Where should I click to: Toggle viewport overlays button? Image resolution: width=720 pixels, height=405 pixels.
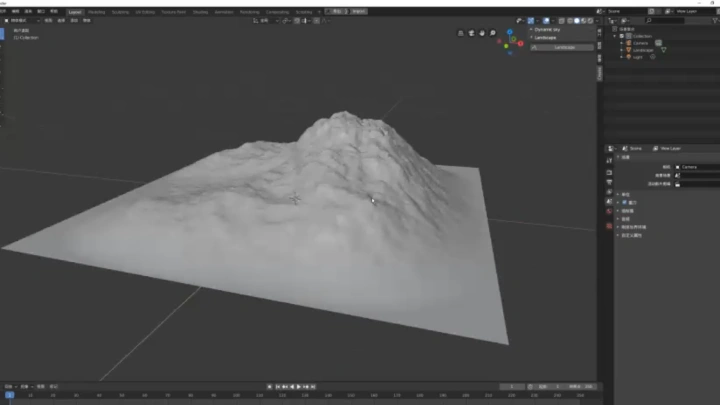tap(546, 21)
